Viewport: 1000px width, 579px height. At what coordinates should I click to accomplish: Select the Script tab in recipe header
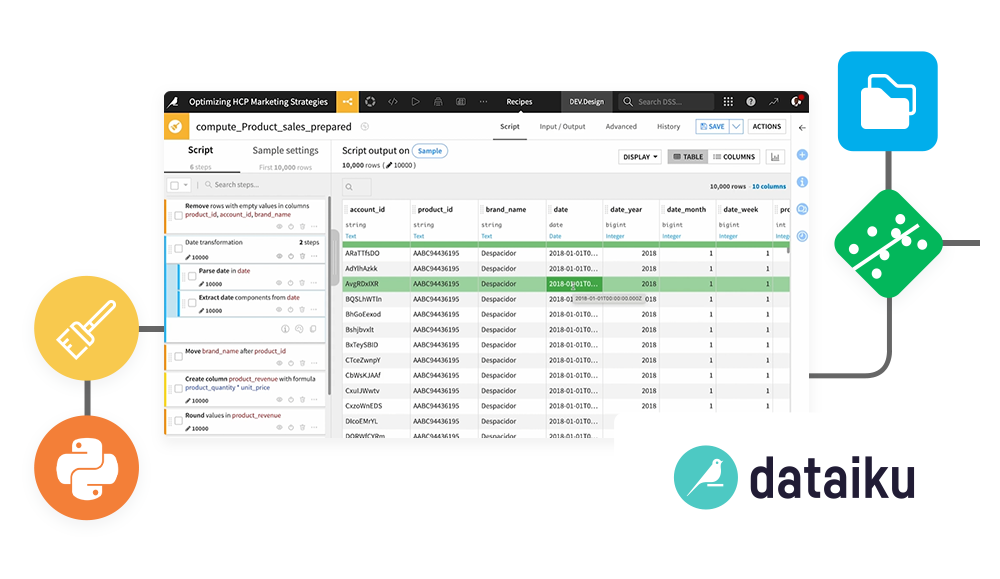click(x=510, y=126)
